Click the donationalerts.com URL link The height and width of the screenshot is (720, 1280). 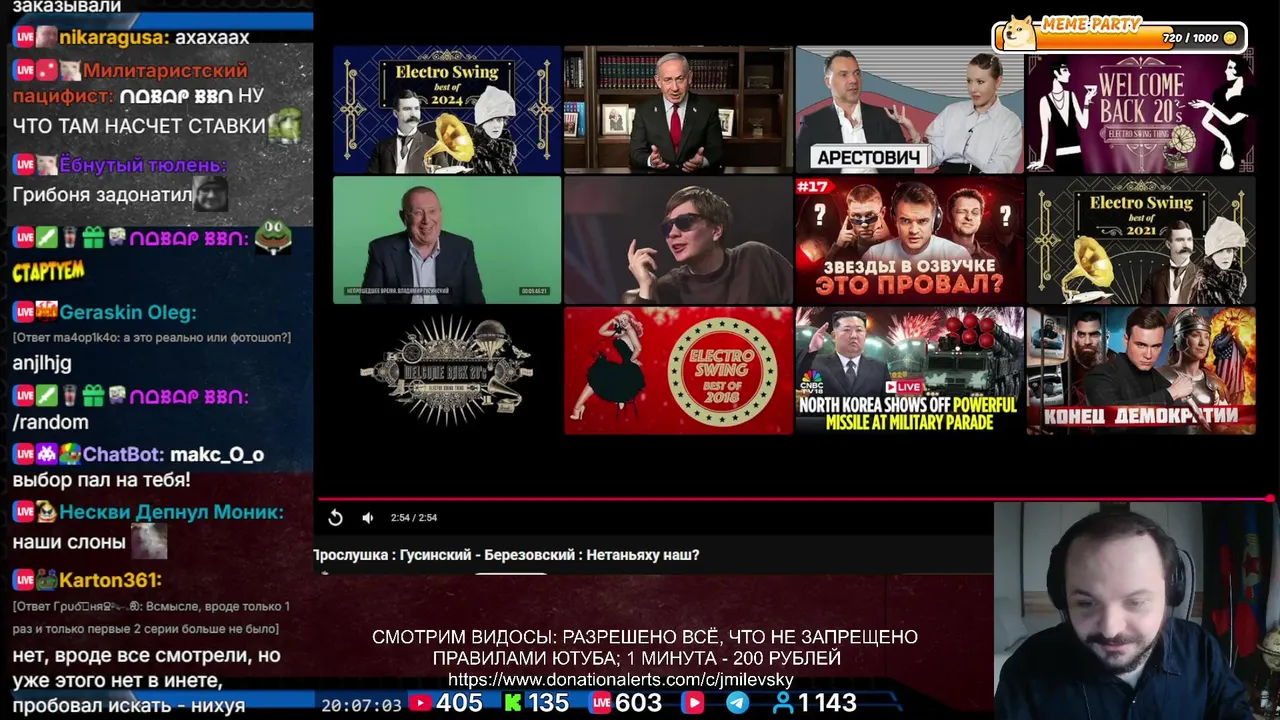click(621, 680)
